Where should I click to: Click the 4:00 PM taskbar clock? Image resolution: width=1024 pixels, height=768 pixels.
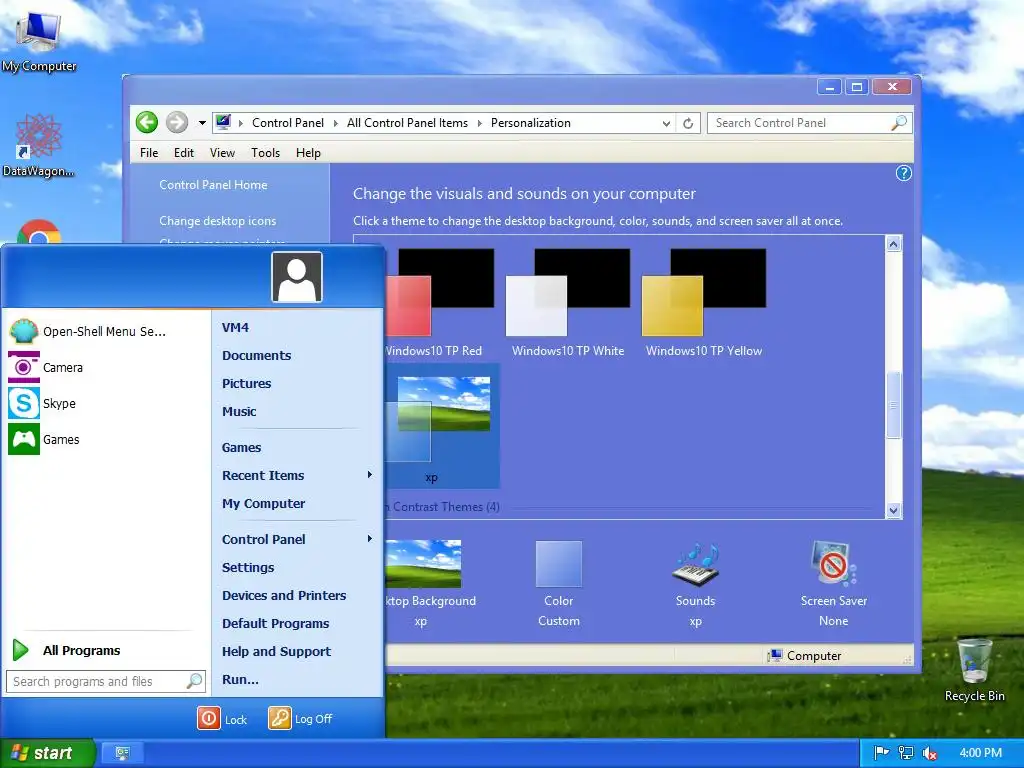(981, 753)
